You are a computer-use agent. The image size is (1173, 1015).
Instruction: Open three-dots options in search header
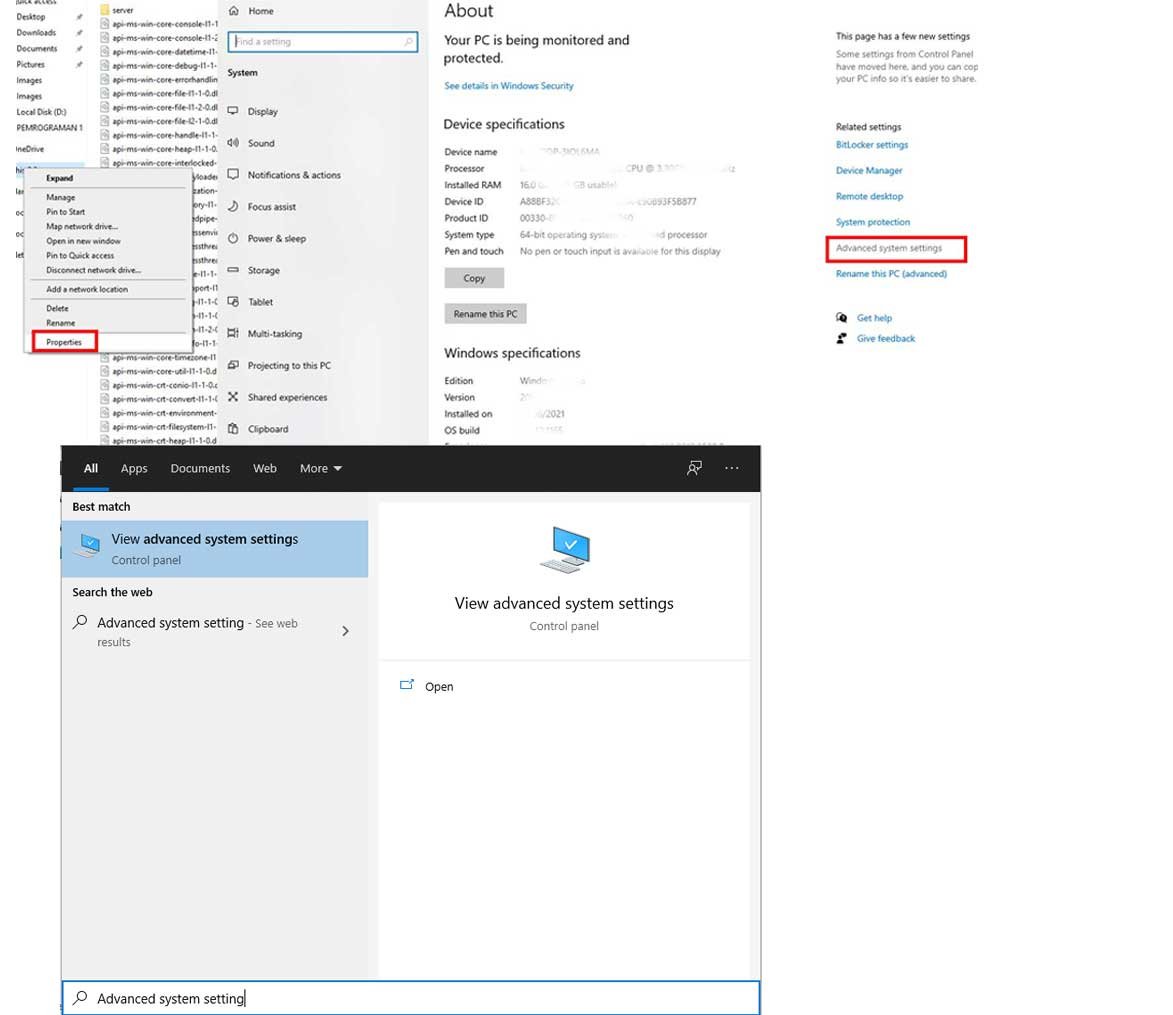coord(732,468)
